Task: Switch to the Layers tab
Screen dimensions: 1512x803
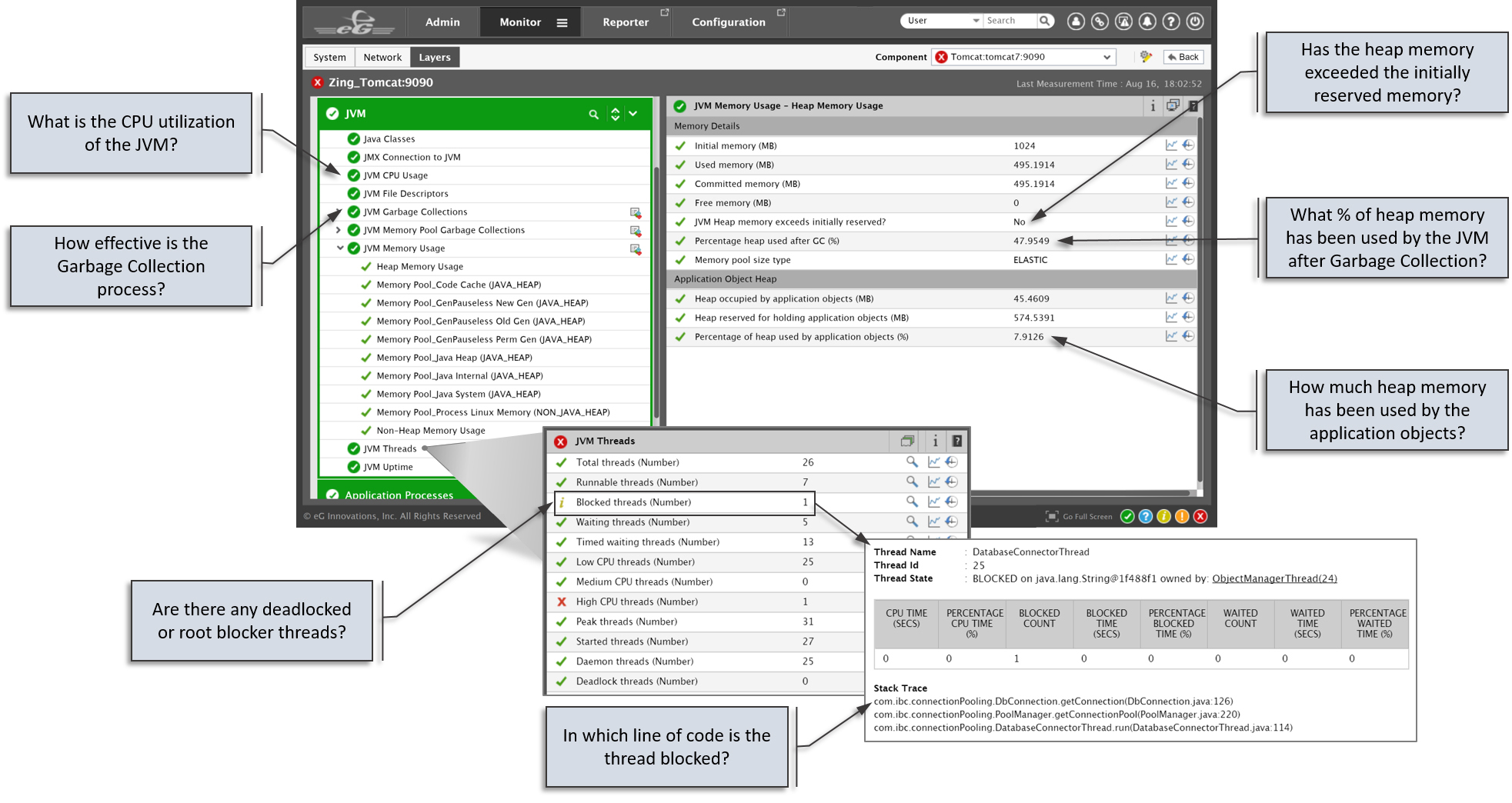Action: pos(435,57)
